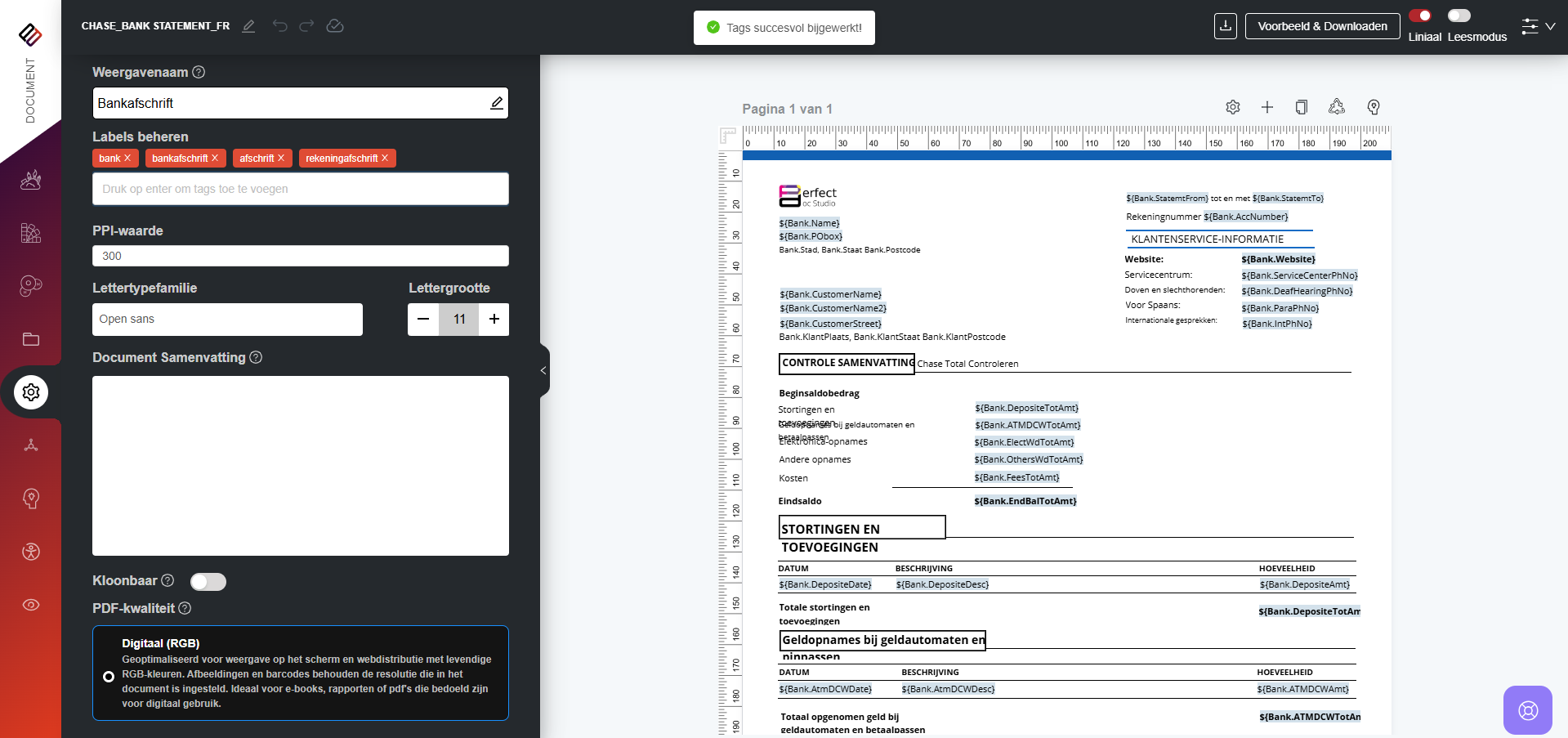Screen dimensions: 1568x738
Task: Select Digitaal (RGB) PDF quality option
Action: [109, 677]
